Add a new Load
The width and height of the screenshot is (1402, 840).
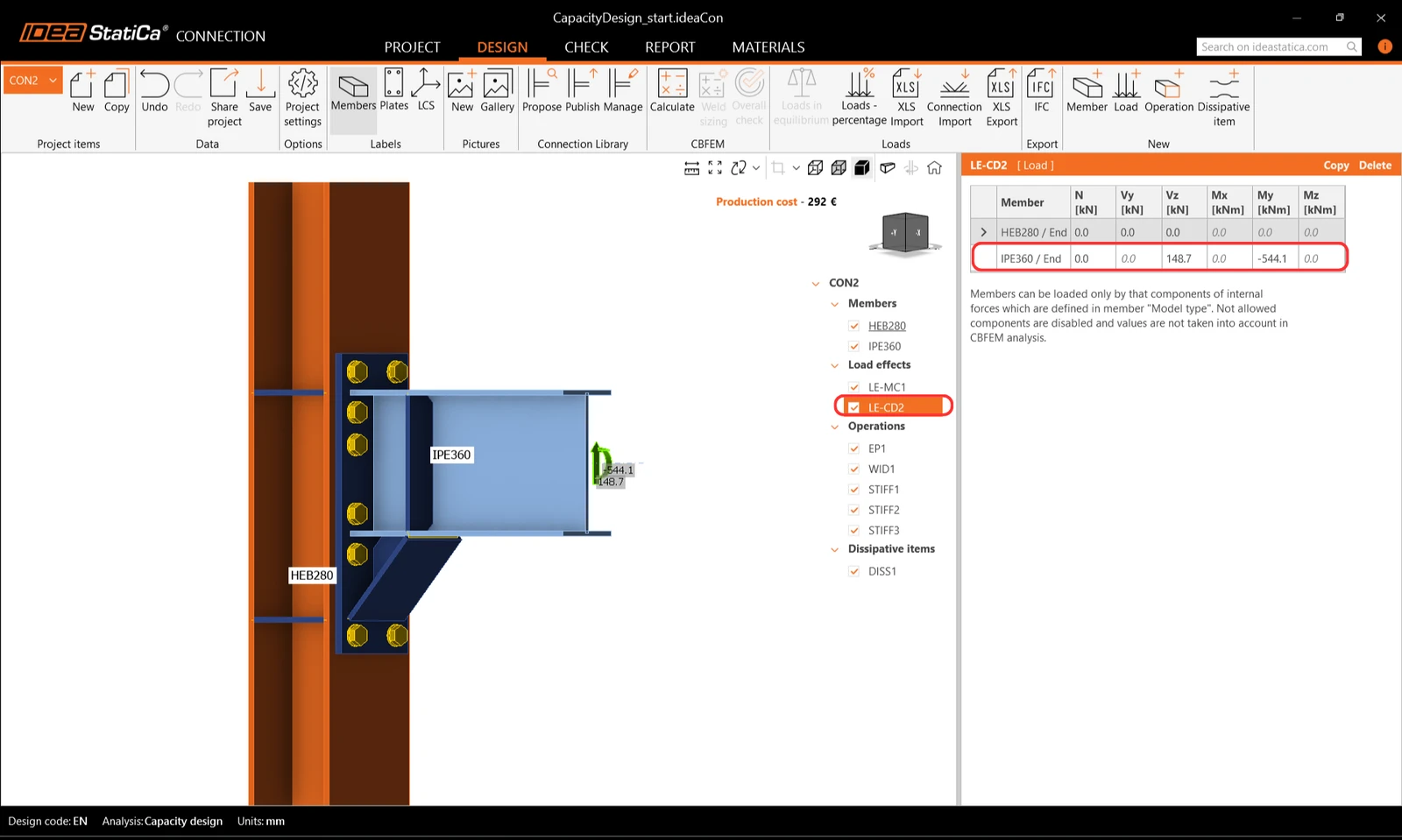click(1126, 91)
